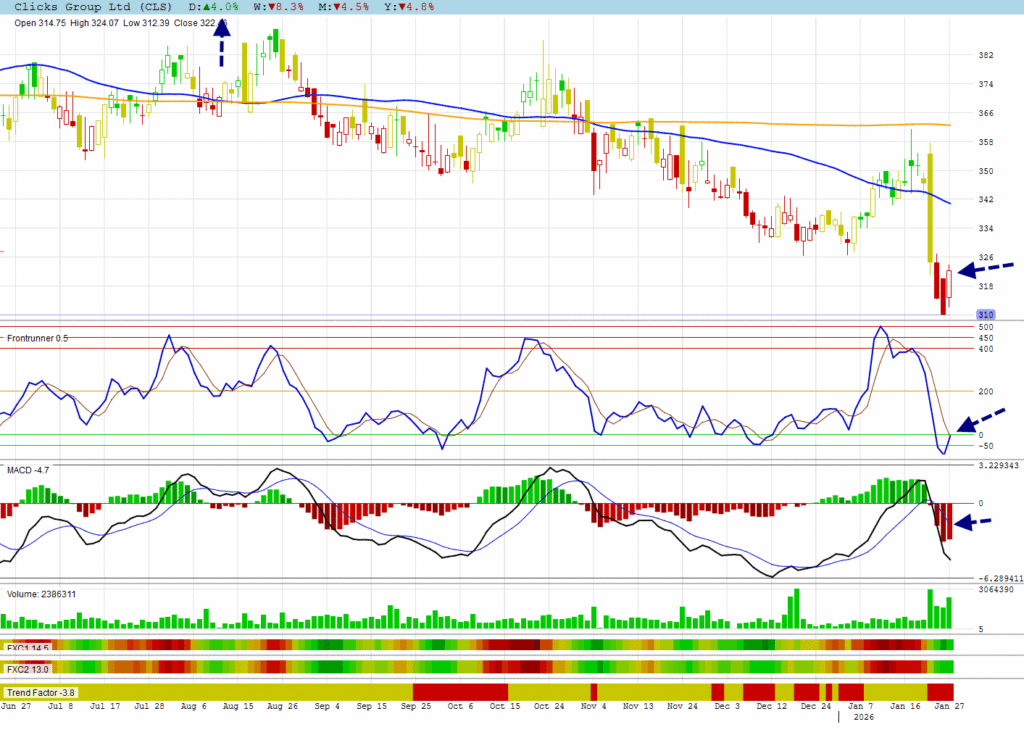Click the Oct 24 date on the time axis

click(x=549, y=707)
